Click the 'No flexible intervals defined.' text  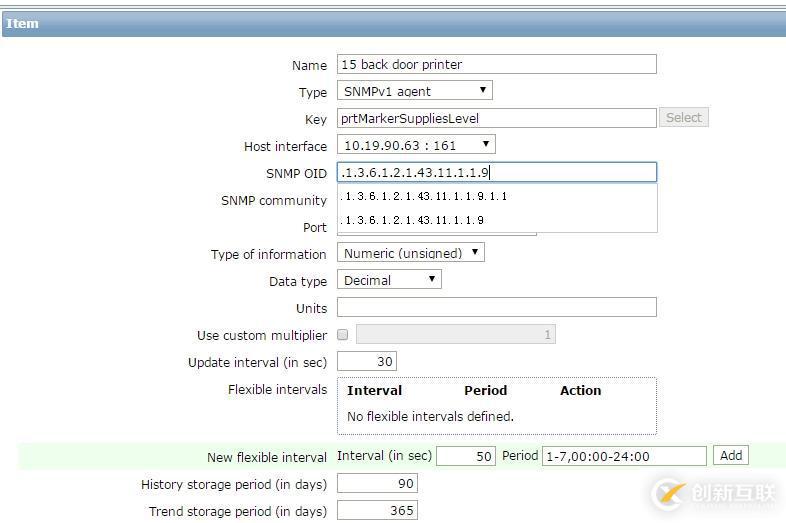click(430, 417)
